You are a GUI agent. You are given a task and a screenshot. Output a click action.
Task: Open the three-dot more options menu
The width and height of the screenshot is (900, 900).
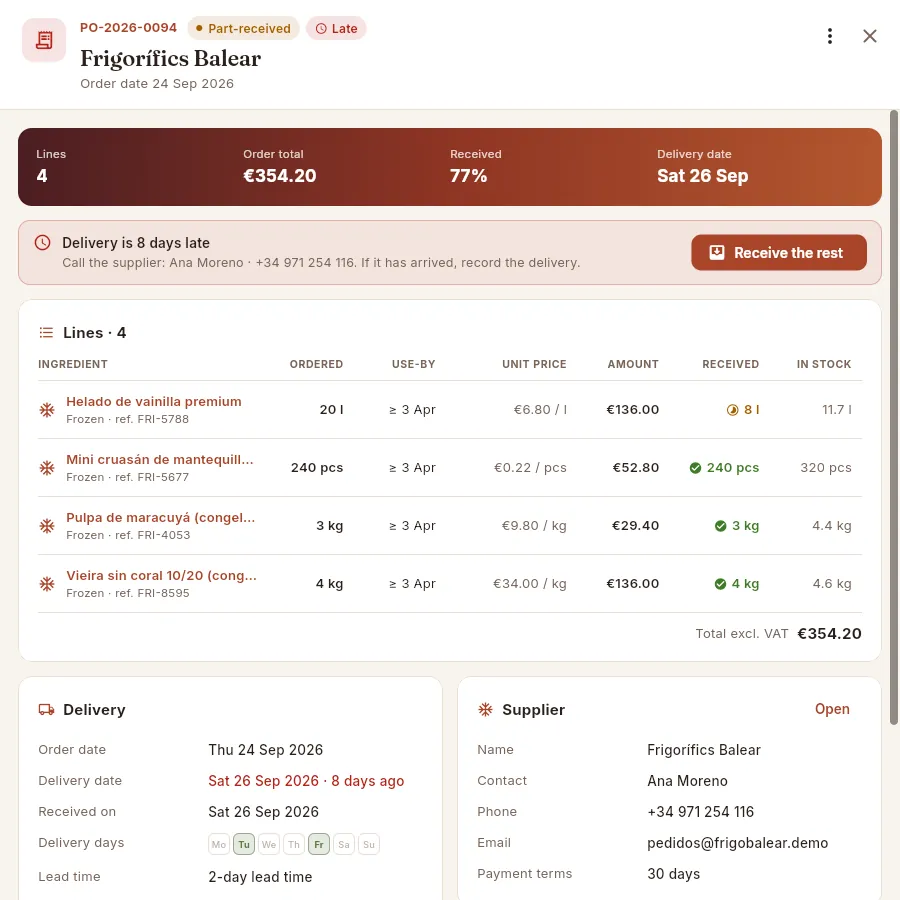pos(829,36)
